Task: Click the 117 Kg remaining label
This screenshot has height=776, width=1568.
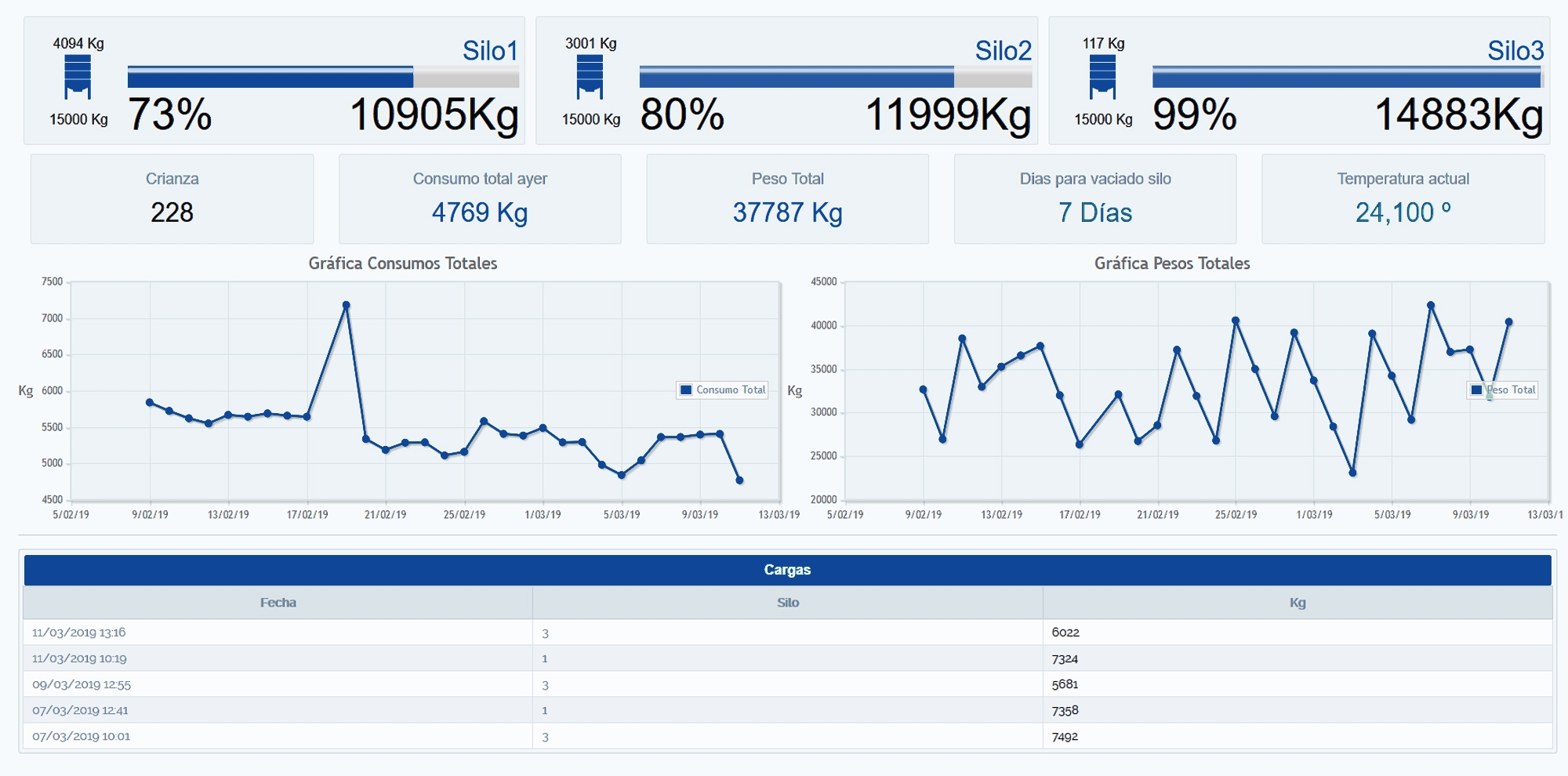Action: pyautogui.click(x=1104, y=43)
